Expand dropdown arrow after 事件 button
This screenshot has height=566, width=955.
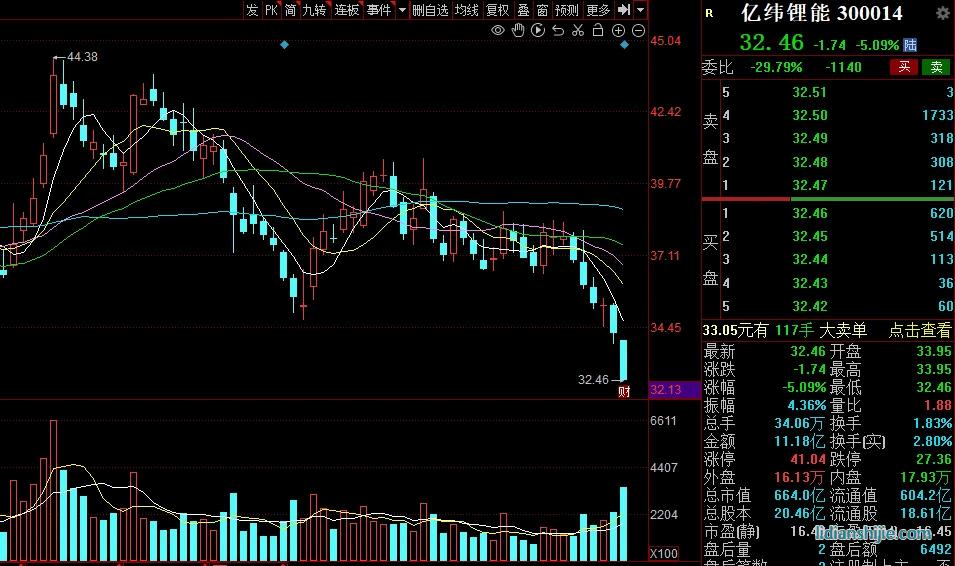pos(402,10)
